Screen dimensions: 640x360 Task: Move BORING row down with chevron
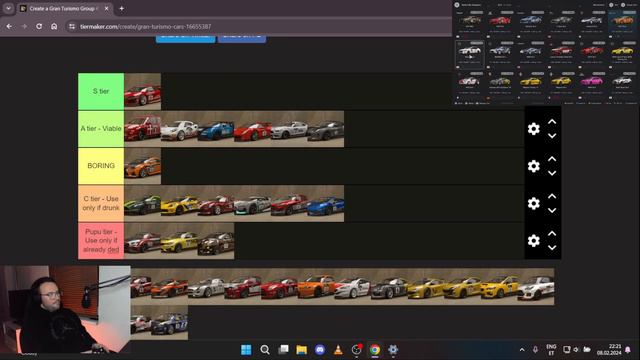(552, 173)
